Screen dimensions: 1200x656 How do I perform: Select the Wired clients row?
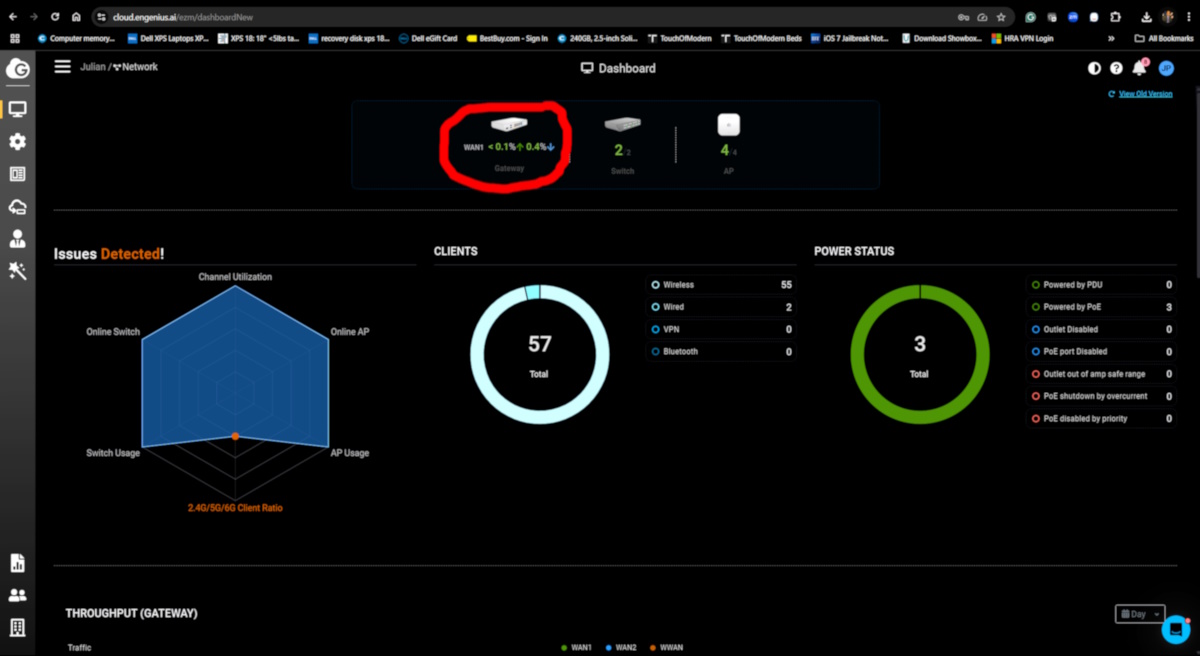click(x=721, y=307)
